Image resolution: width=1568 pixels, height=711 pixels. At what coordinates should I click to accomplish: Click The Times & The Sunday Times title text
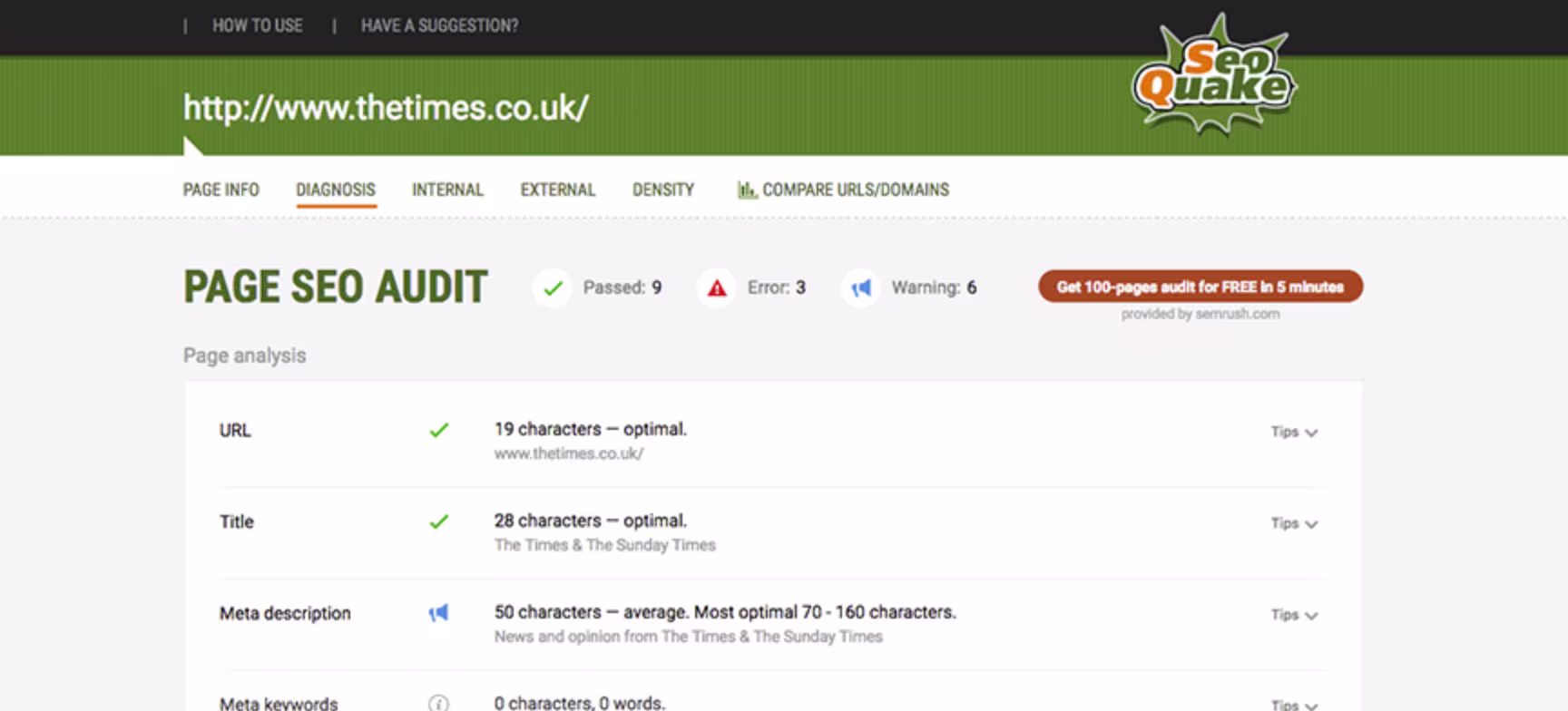pyautogui.click(x=605, y=545)
